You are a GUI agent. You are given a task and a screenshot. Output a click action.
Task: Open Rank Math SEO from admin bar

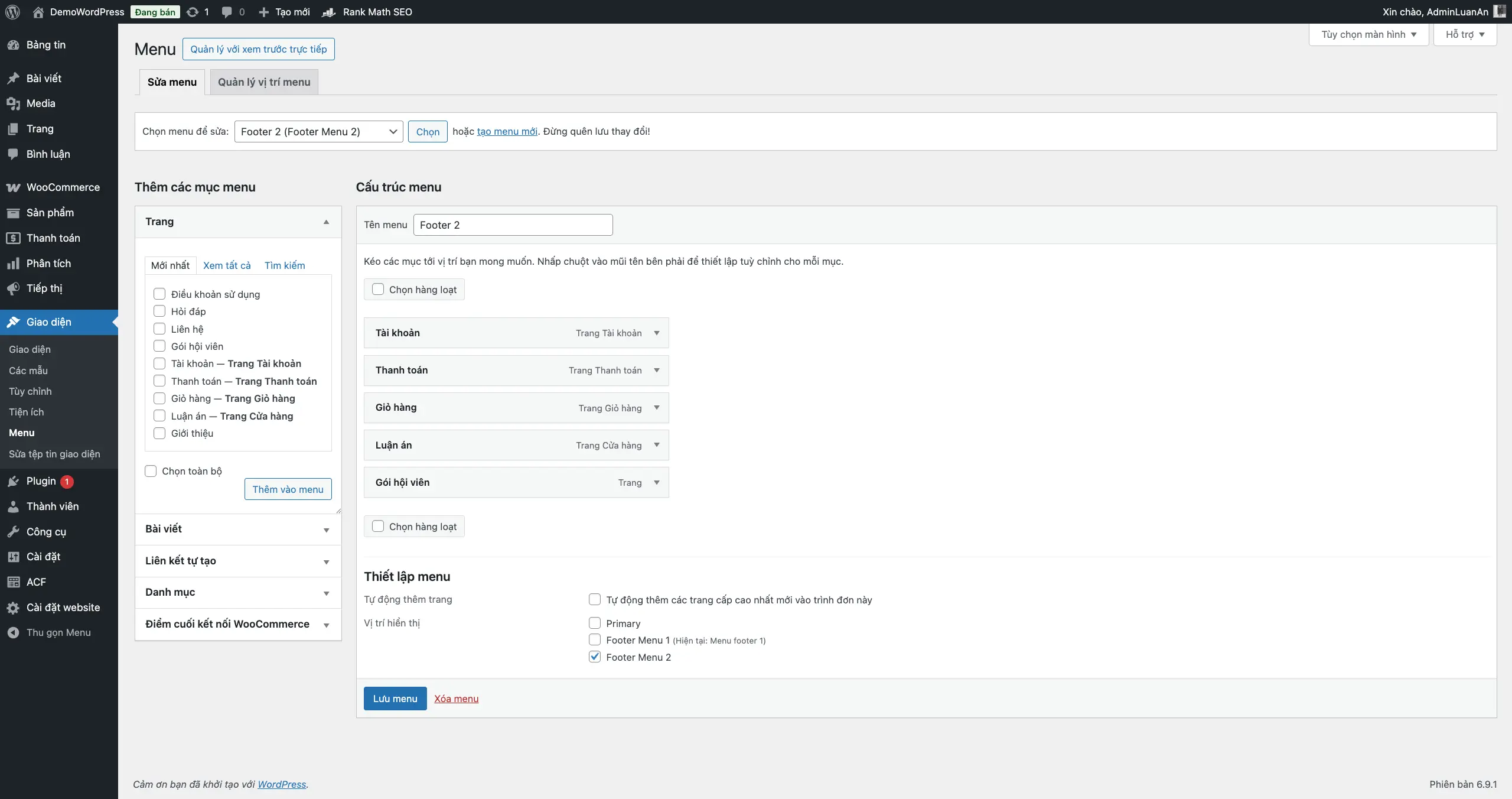pos(377,12)
